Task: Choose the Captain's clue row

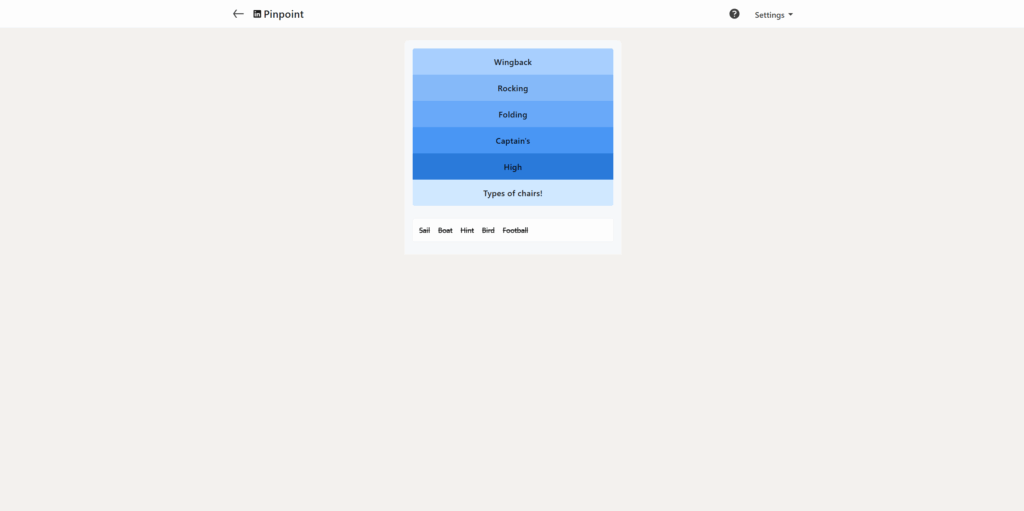Action: (512, 141)
